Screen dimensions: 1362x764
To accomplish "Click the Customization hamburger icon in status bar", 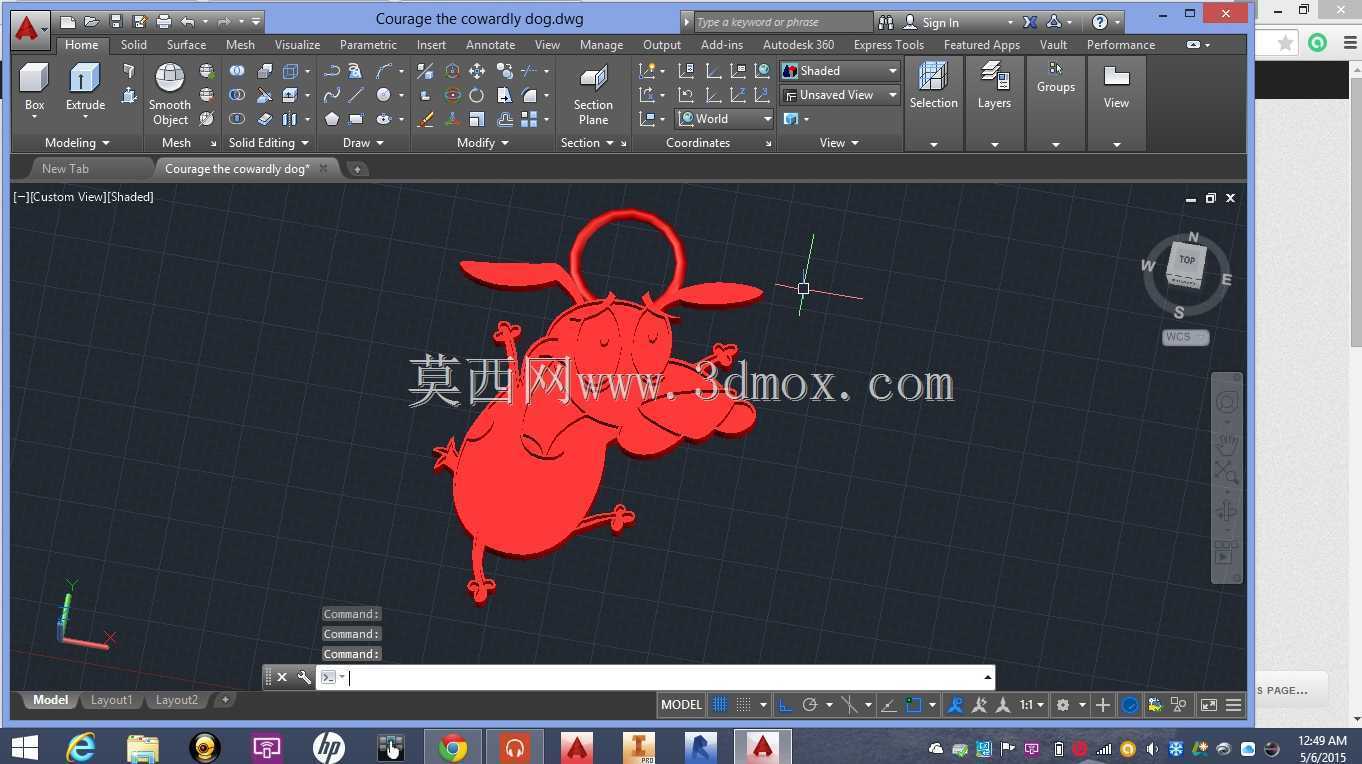I will [x=1234, y=705].
